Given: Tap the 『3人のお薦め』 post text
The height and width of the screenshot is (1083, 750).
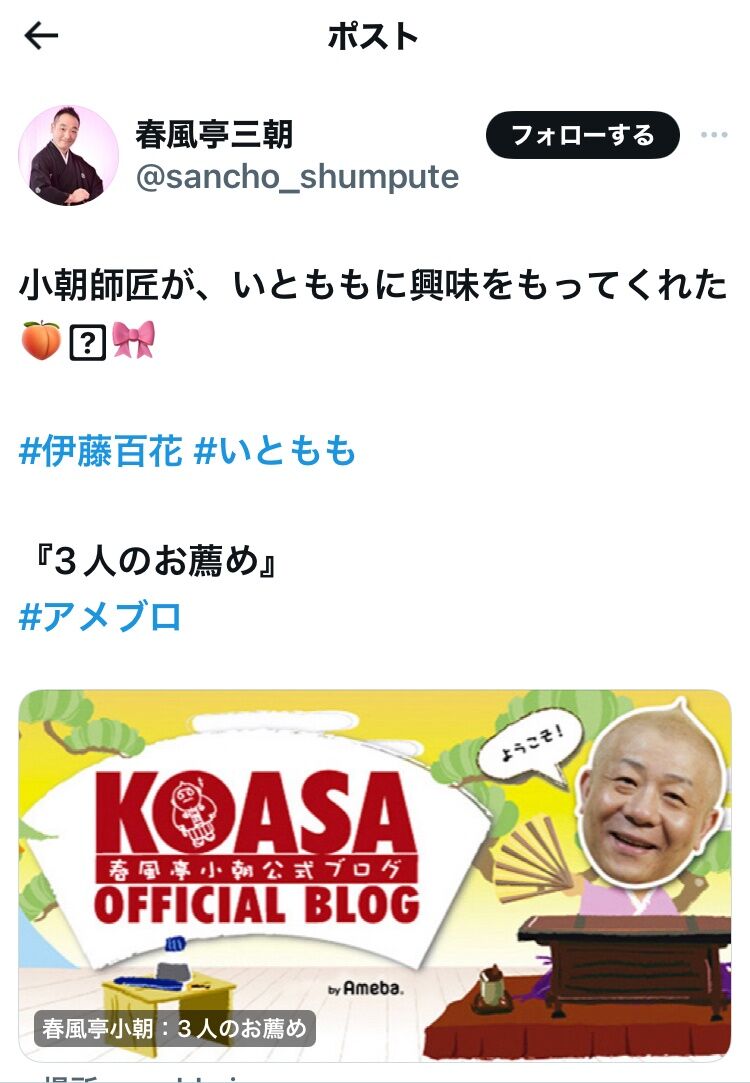Looking at the screenshot, I should 154,561.
